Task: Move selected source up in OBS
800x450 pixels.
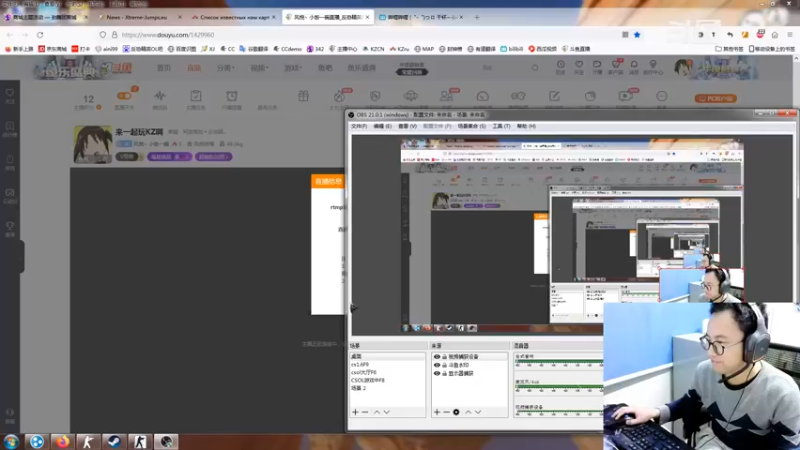Action: point(468,412)
